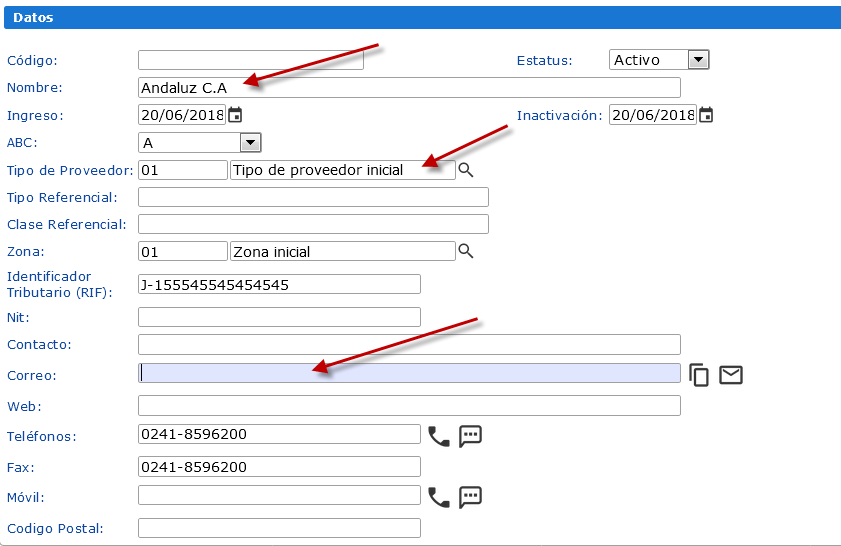
Task: Open the ABC classification dropdown
Action: (200, 143)
